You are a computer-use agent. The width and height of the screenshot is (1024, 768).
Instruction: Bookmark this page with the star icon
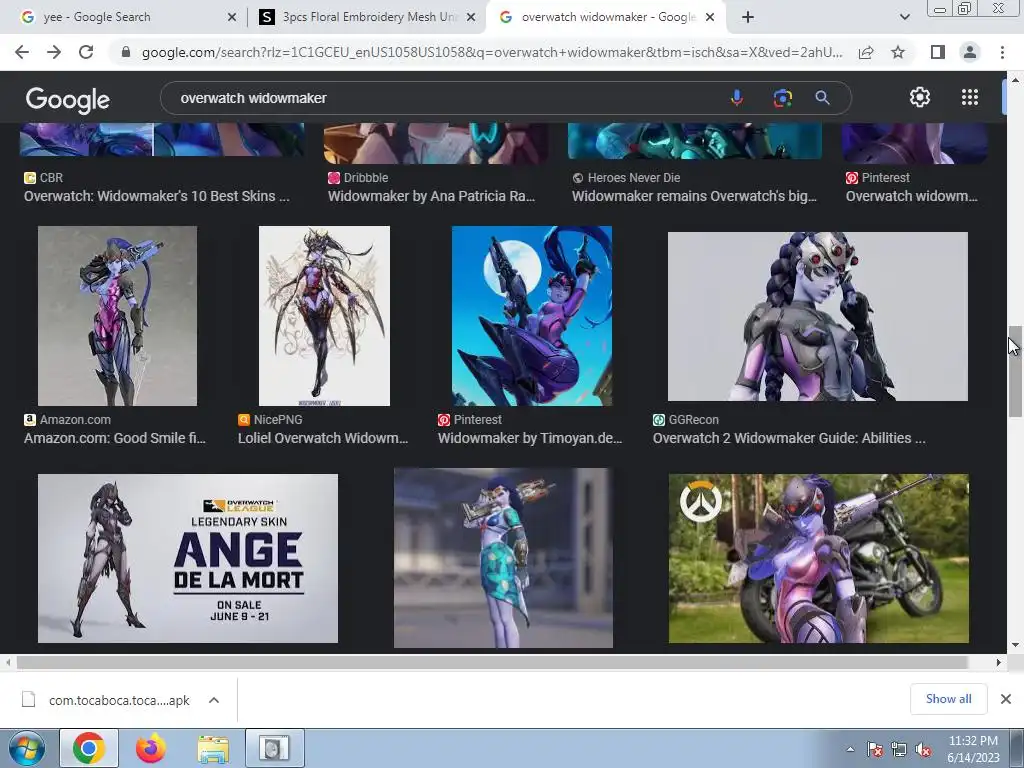[x=898, y=52]
